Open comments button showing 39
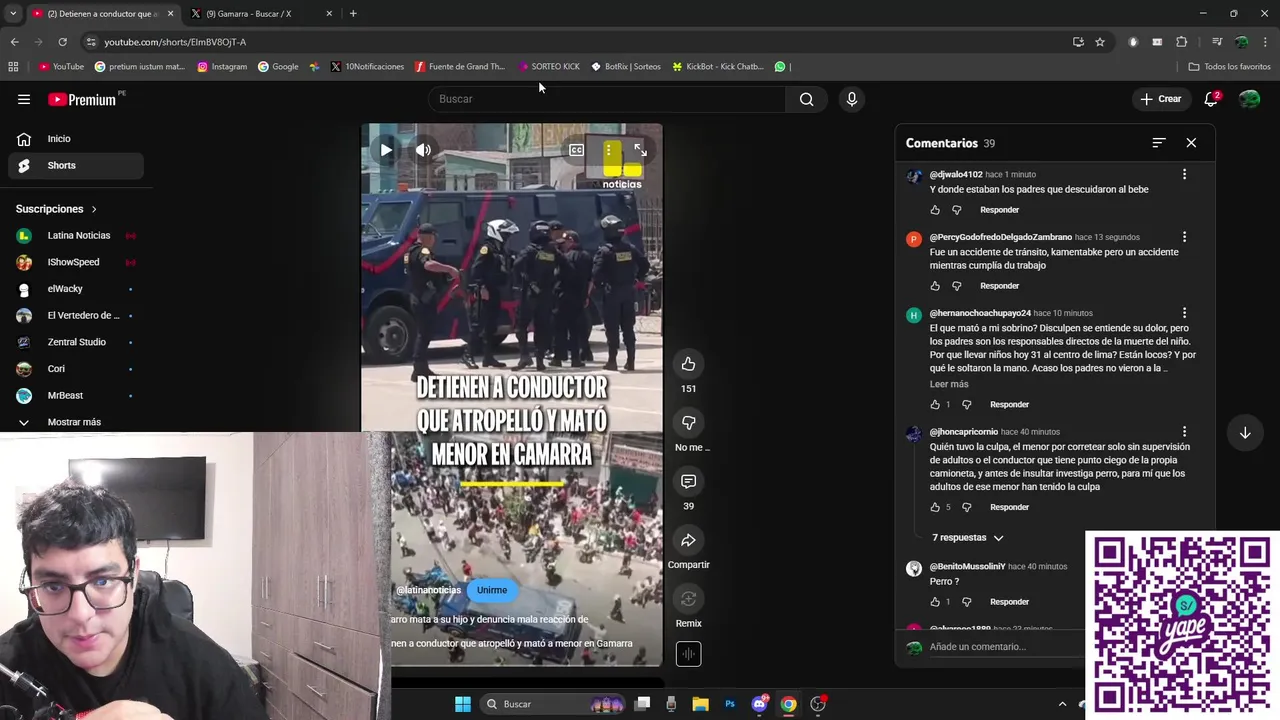The height and width of the screenshot is (720, 1280). 688,482
